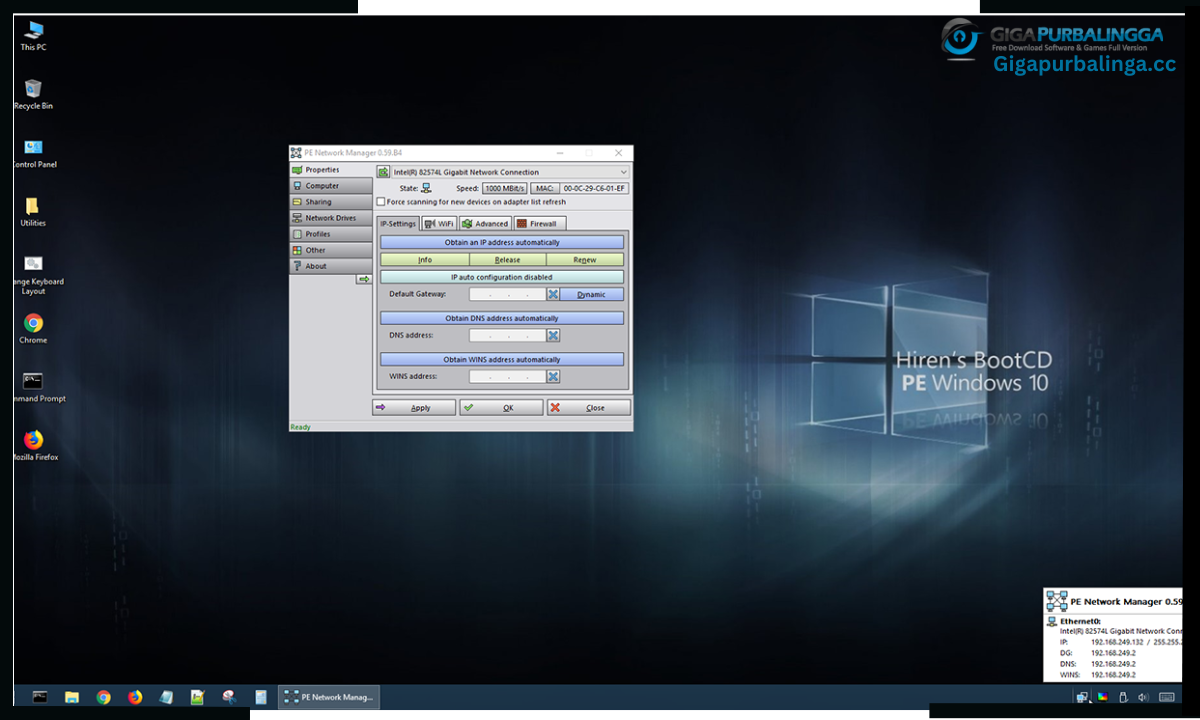Toggle Obtain DNS address automatically
The image size is (1200, 720).
502,318
